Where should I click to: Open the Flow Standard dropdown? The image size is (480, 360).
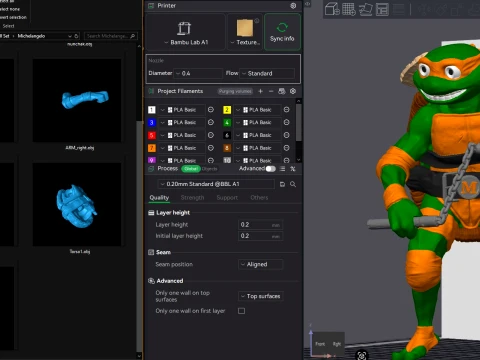(268, 73)
